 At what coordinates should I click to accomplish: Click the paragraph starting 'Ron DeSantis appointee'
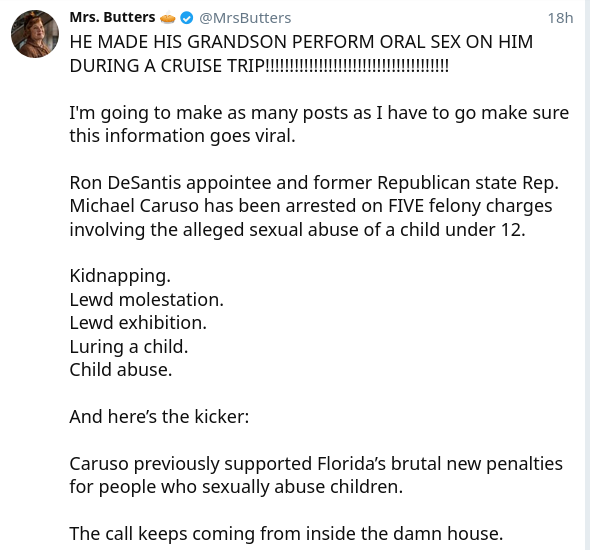tap(314, 206)
